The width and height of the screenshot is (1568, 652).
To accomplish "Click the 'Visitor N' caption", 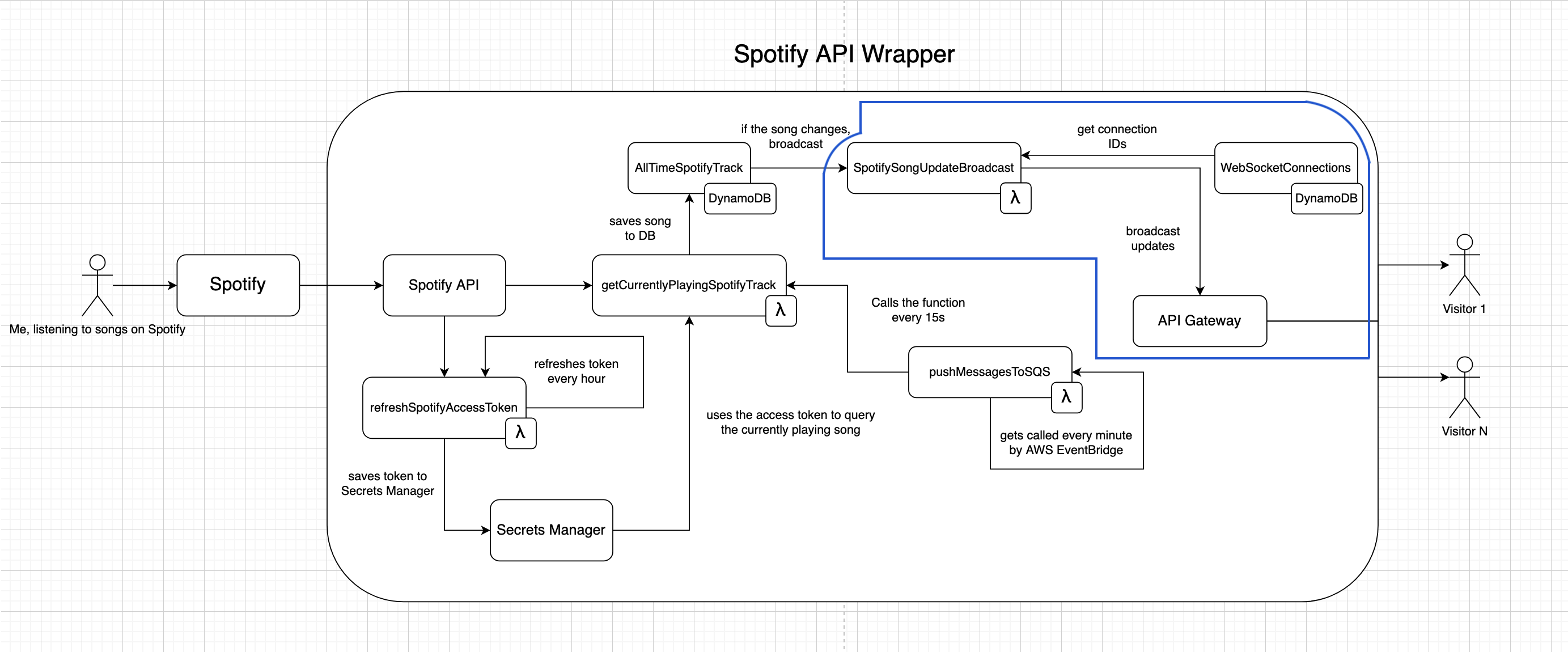I will click(1464, 431).
